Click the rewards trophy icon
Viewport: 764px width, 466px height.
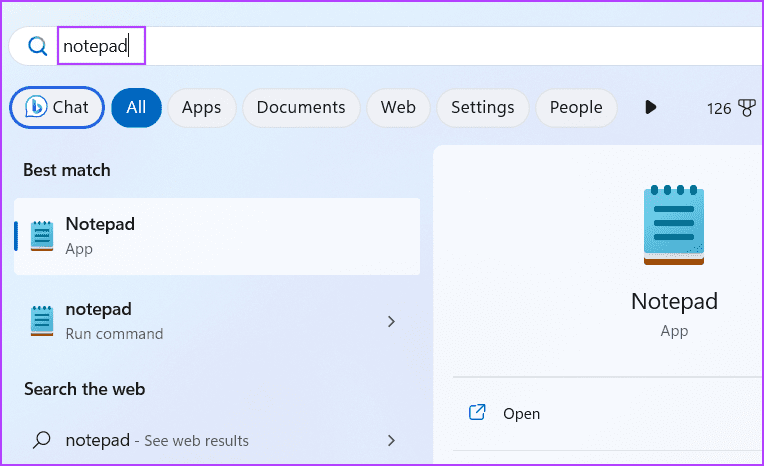(747, 108)
